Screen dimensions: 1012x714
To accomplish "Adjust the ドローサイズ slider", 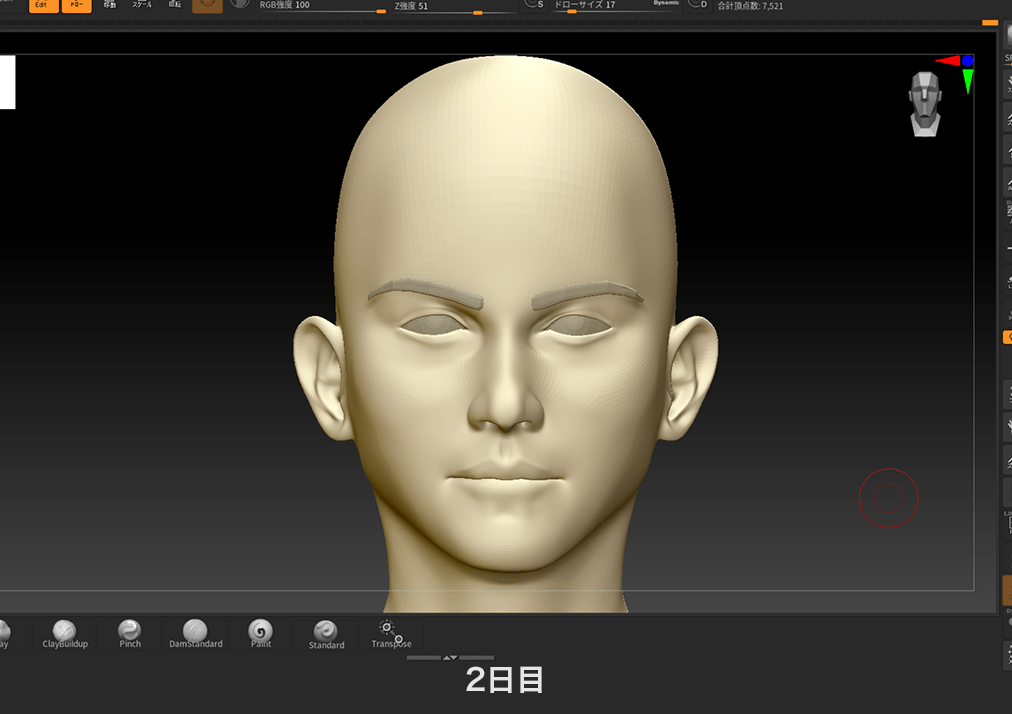I will pos(616,7).
